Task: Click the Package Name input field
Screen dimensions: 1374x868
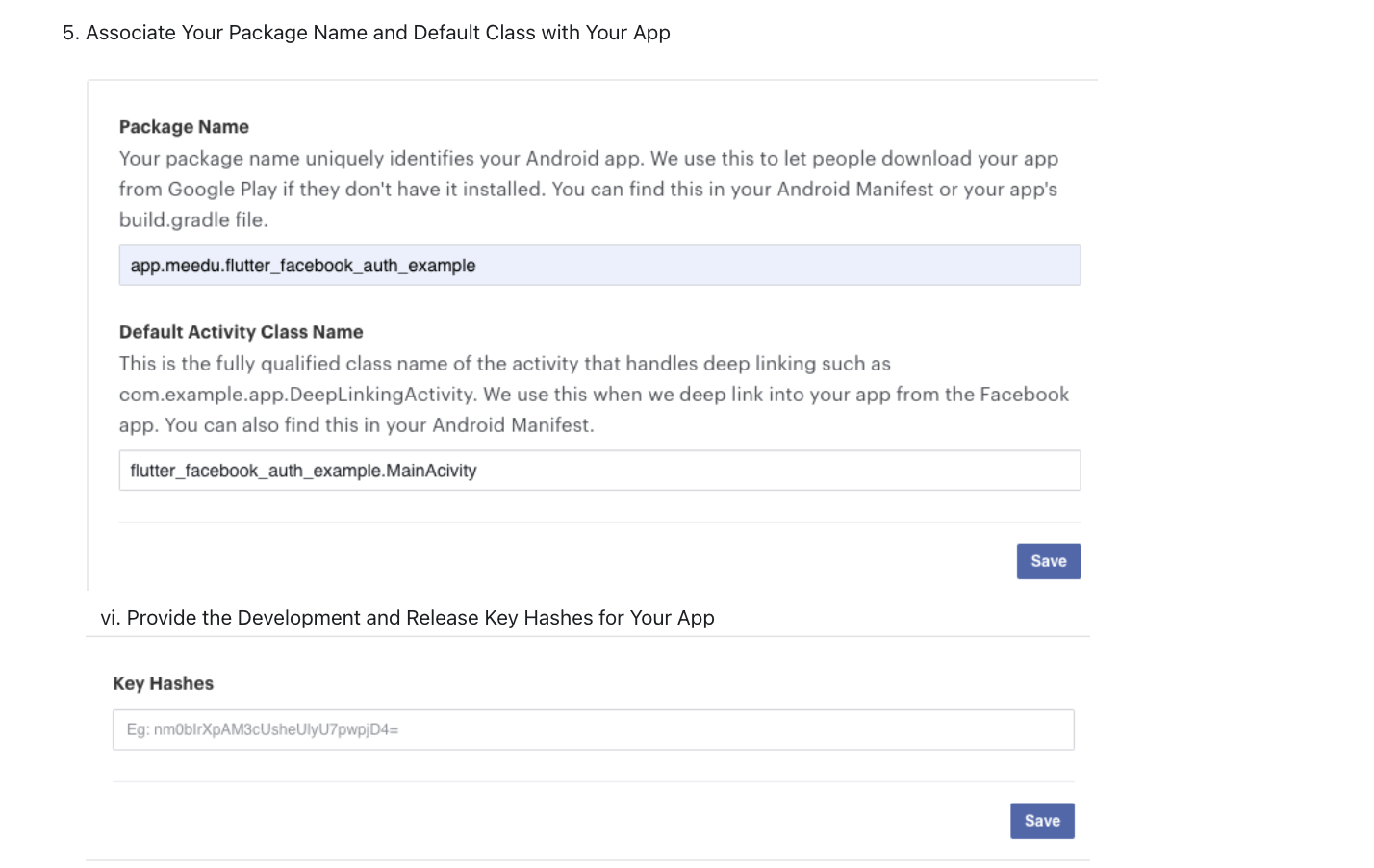Action: coord(599,266)
